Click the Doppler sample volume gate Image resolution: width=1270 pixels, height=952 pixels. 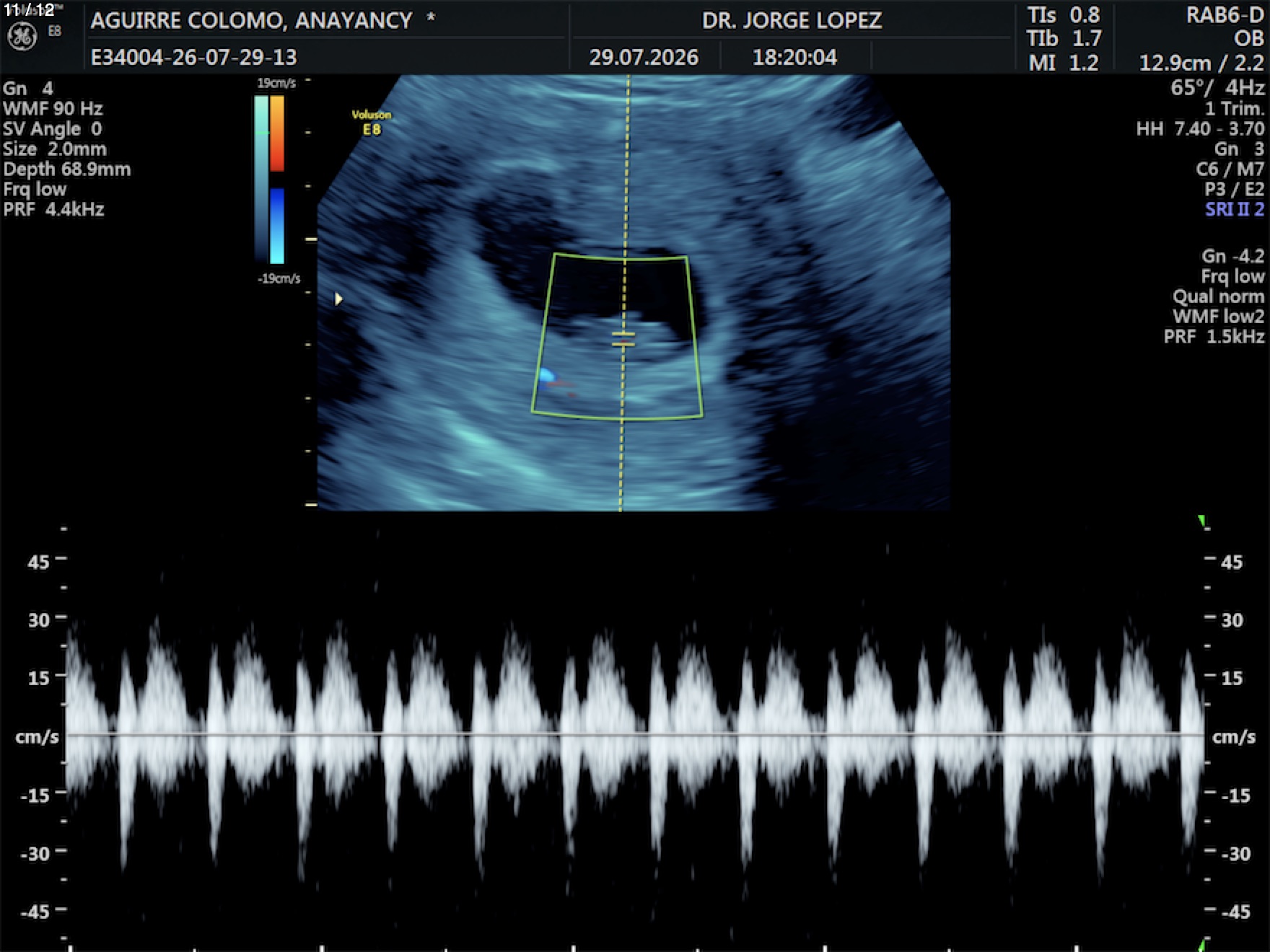point(623,339)
